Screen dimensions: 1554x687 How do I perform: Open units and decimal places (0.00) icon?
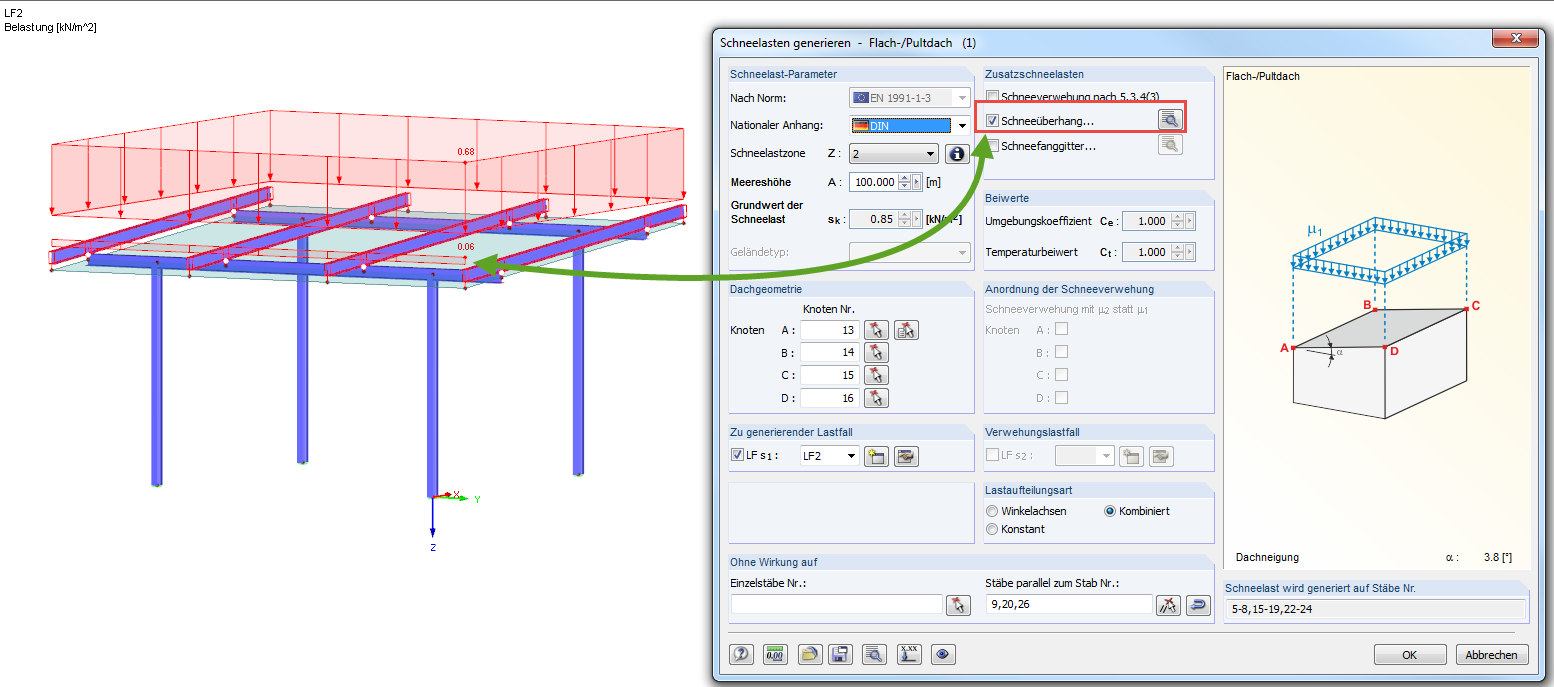775,655
